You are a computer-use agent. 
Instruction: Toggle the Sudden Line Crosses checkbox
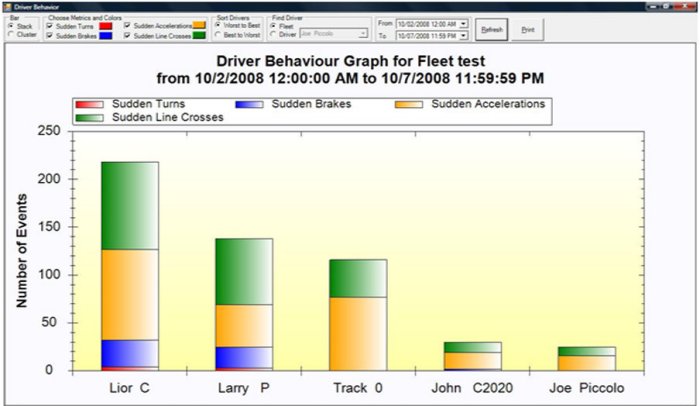click(128, 35)
